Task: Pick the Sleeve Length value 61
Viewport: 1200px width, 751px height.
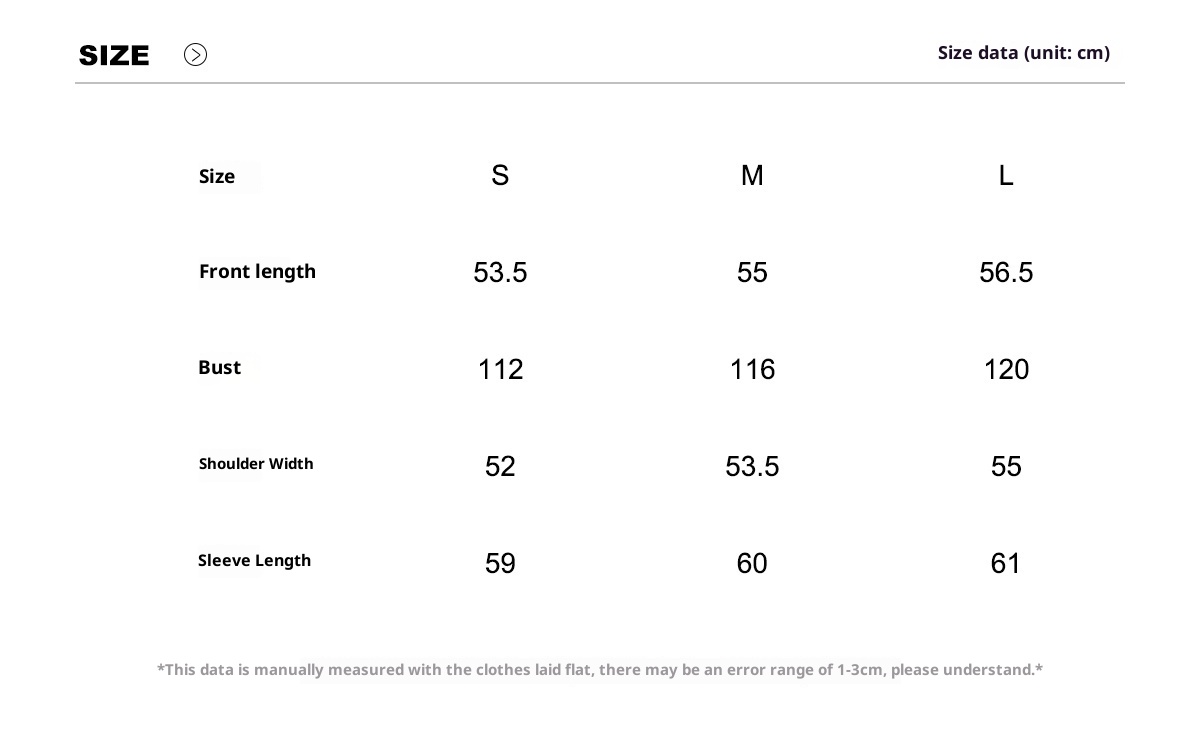Action: coord(1006,564)
